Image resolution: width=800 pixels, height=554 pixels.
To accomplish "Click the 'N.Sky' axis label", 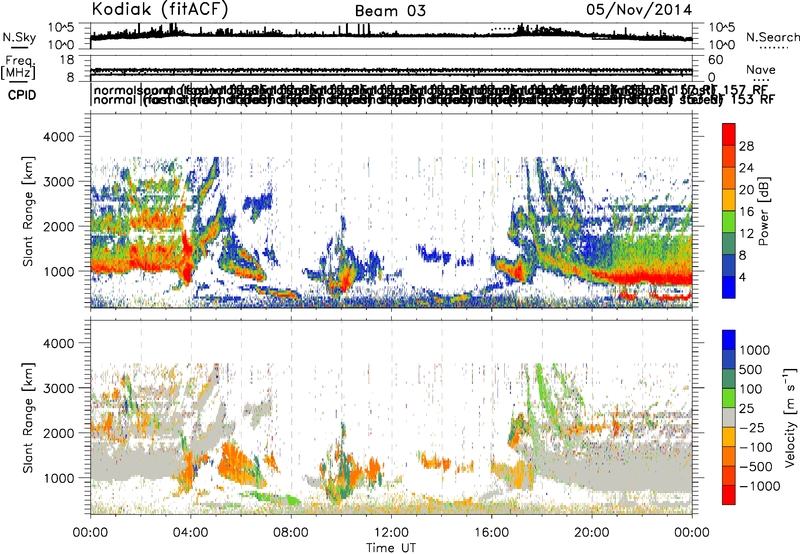I will [x=19, y=37].
